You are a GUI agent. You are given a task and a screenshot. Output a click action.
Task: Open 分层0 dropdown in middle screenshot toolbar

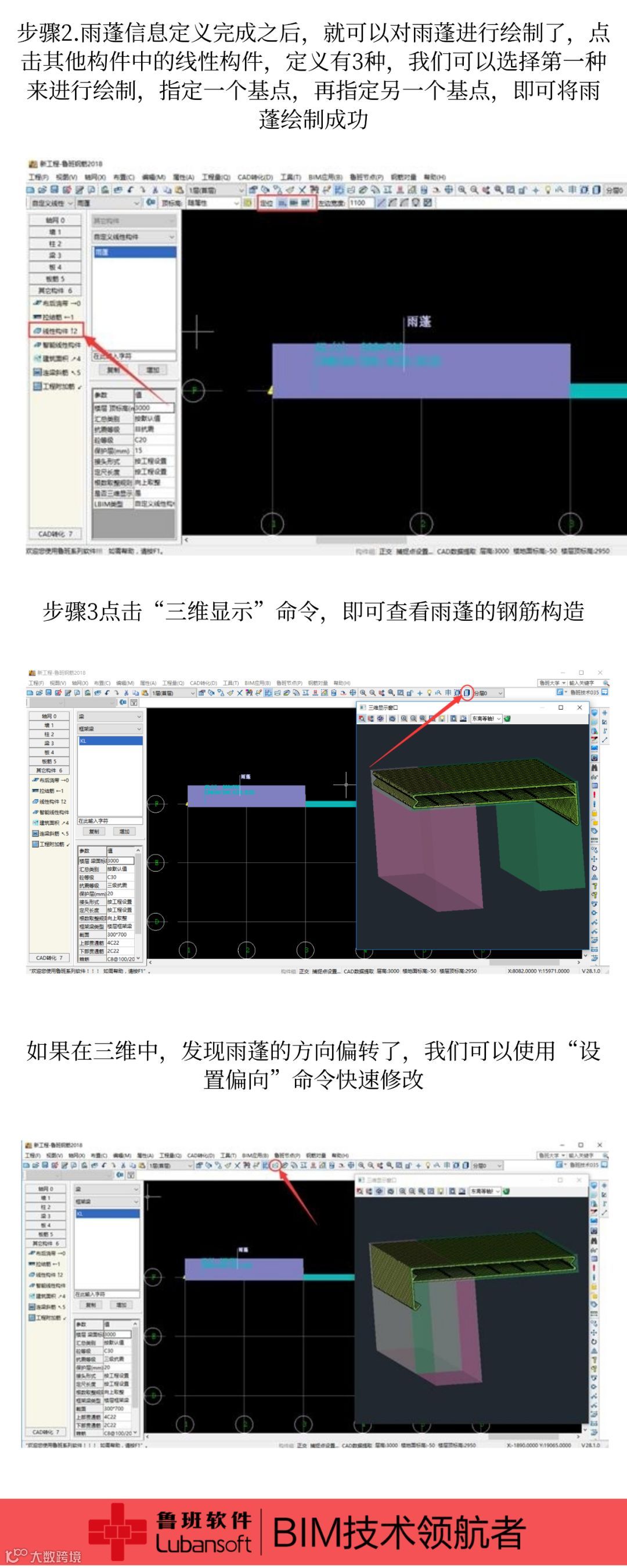tap(488, 693)
